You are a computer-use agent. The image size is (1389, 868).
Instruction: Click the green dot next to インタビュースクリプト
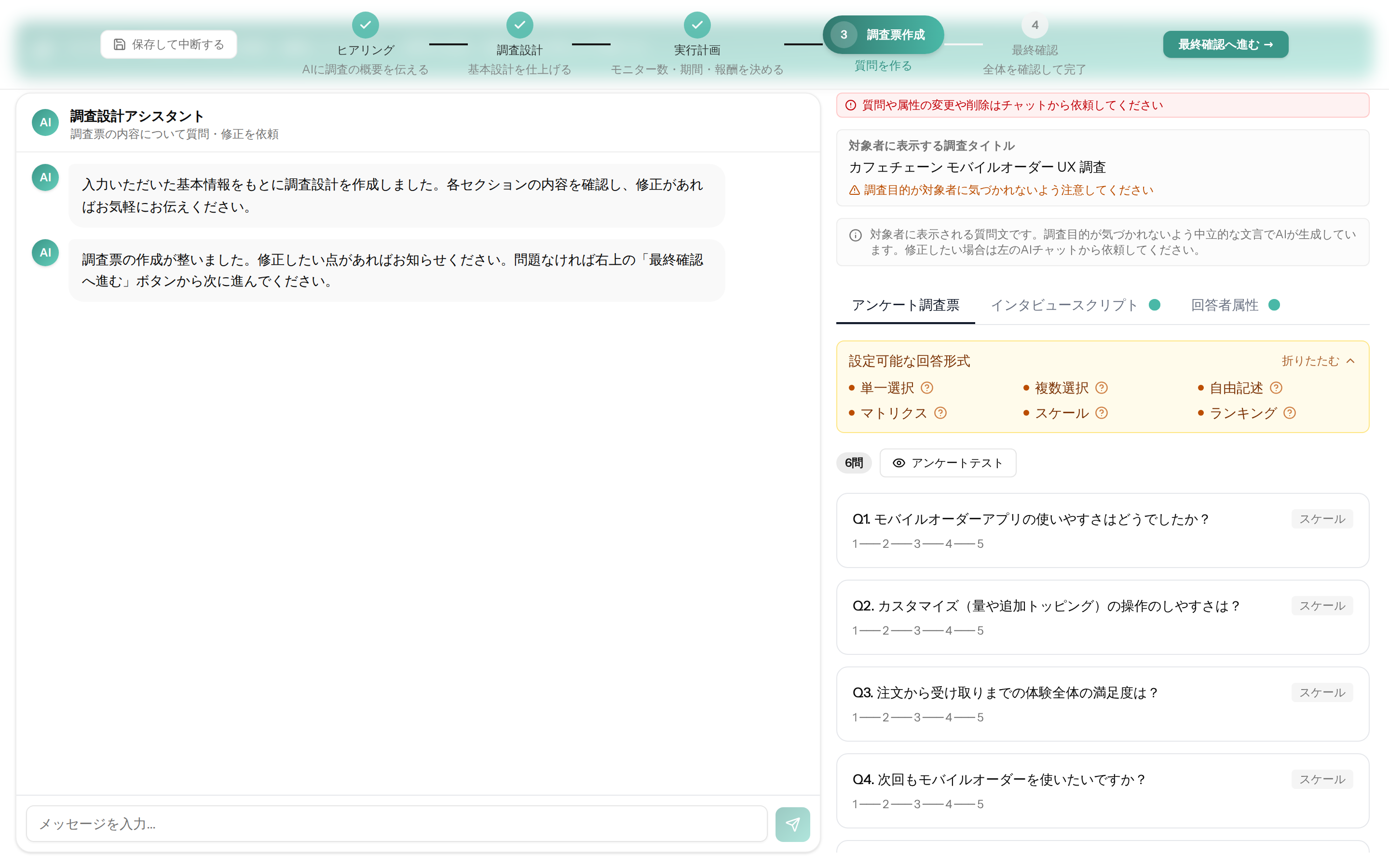(x=1154, y=305)
